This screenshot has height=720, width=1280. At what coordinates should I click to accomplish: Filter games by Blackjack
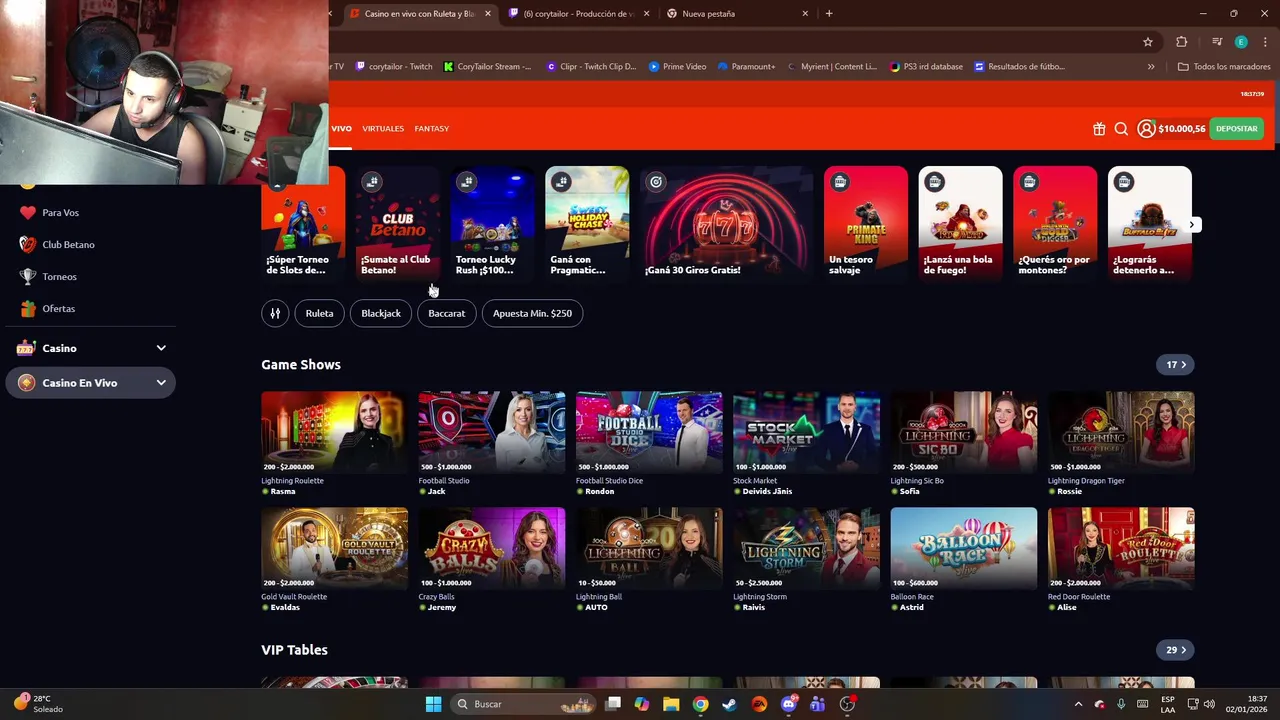pos(381,313)
